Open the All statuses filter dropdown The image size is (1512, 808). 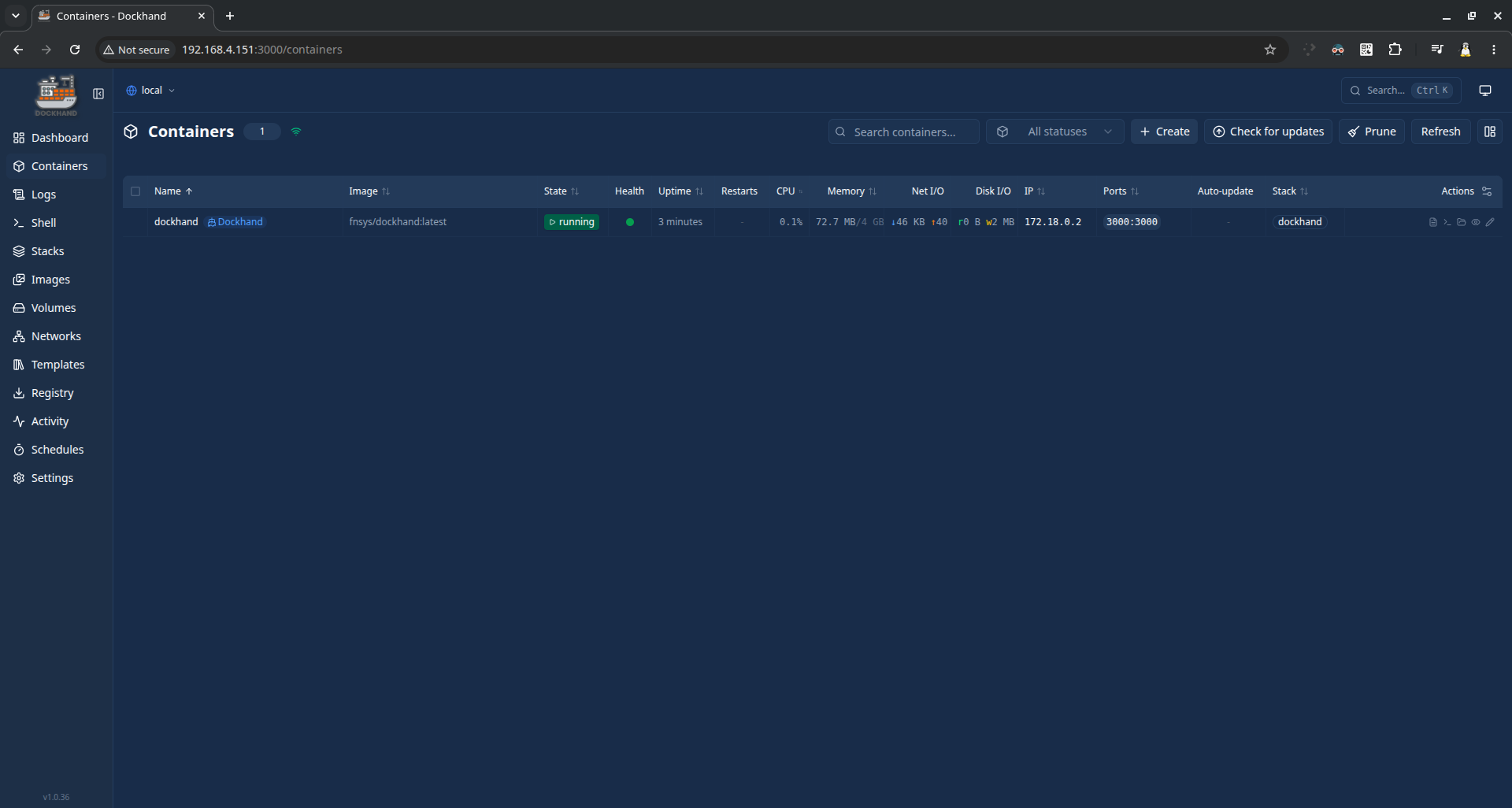click(1054, 132)
